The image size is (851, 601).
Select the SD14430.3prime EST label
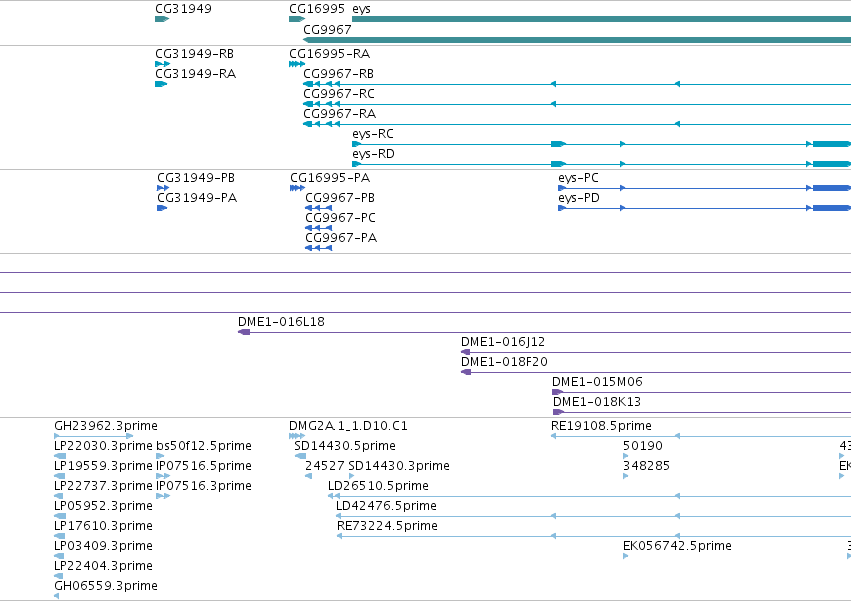point(399,466)
